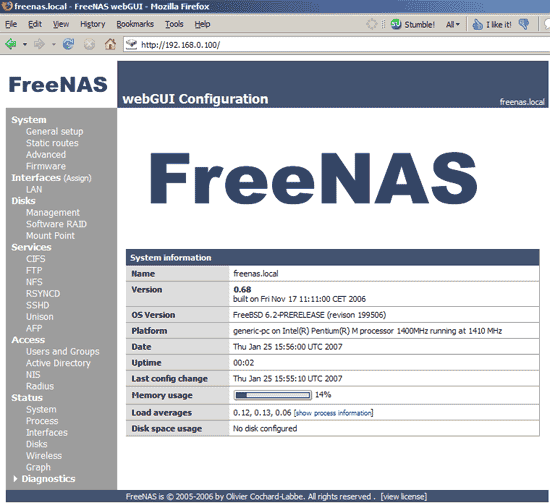Image resolution: width=550 pixels, height=503 pixels.
Task: Open the File menu
Action: pyautogui.click(x=11, y=24)
